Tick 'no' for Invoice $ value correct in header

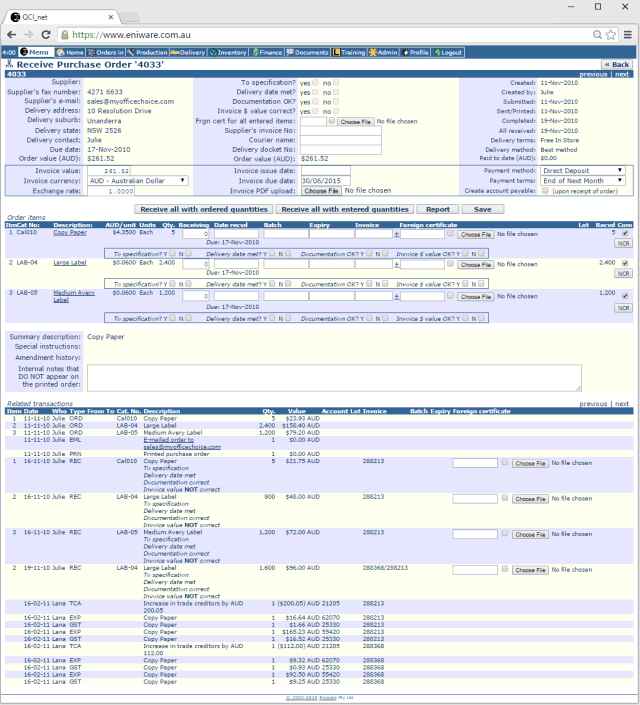(x=336, y=111)
